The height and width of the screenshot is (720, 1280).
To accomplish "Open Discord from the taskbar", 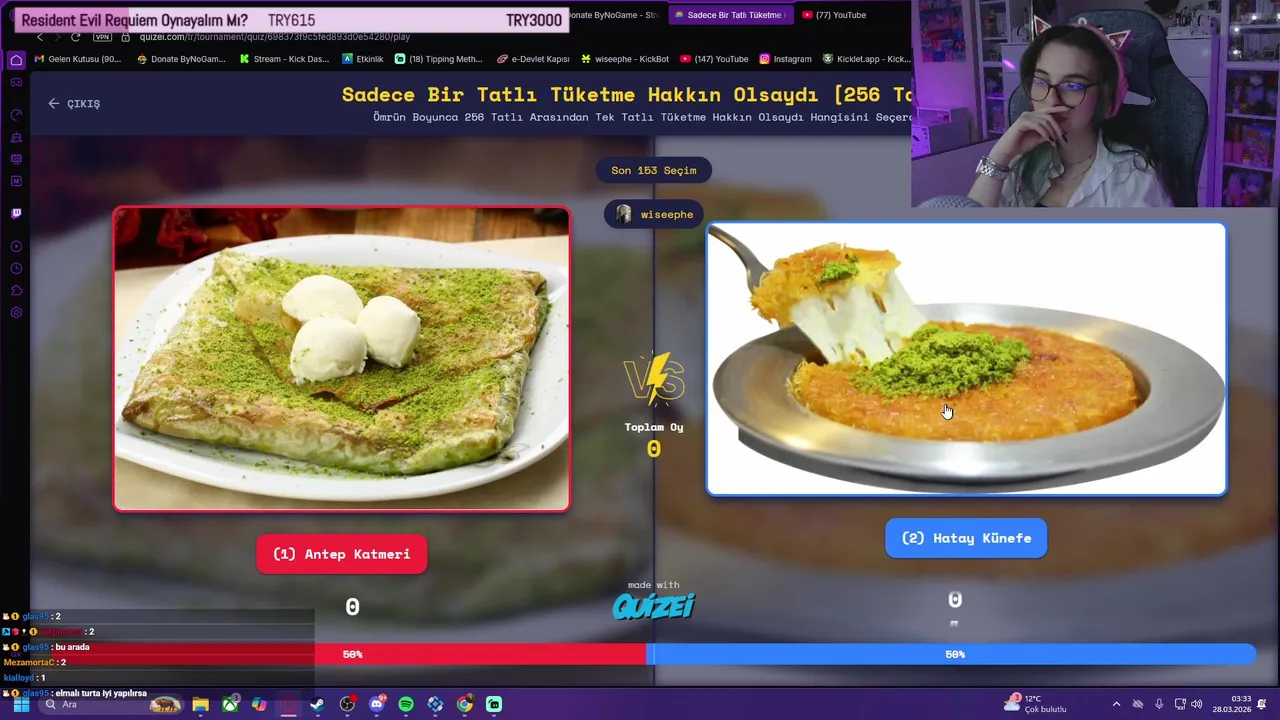I will pyautogui.click(x=376, y=704).
